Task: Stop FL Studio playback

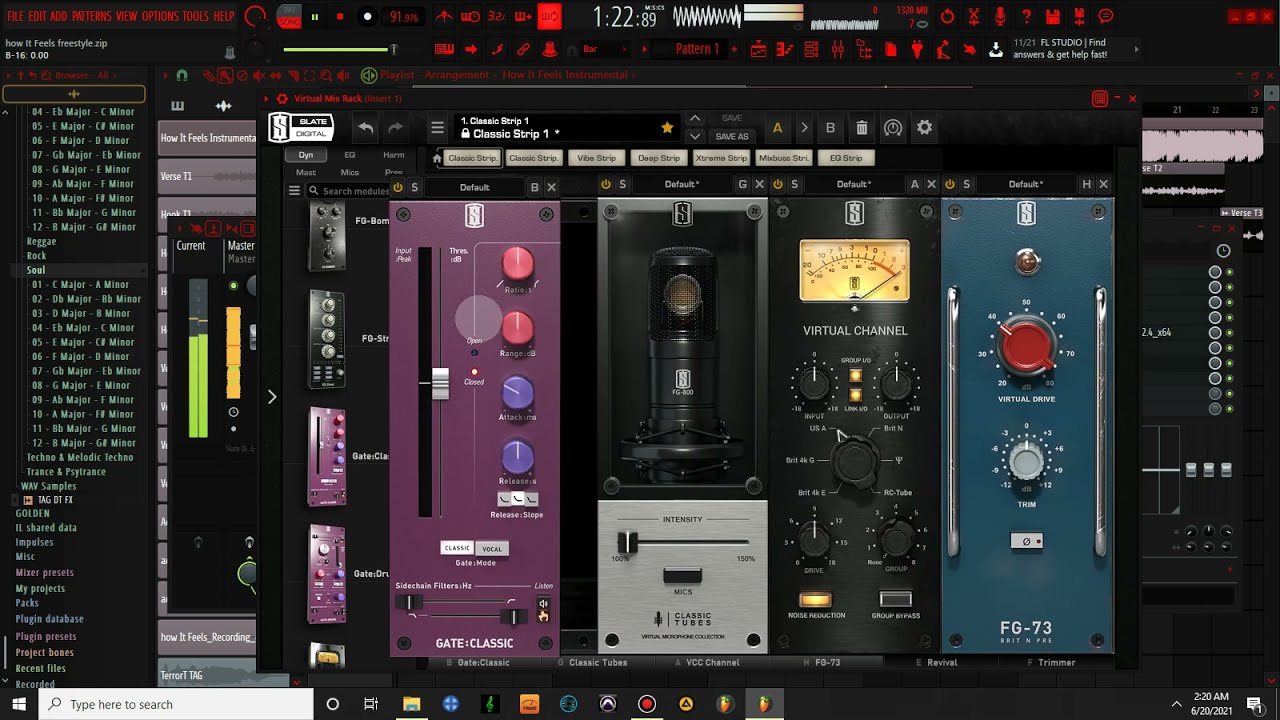Action: [x=340, y=16]
